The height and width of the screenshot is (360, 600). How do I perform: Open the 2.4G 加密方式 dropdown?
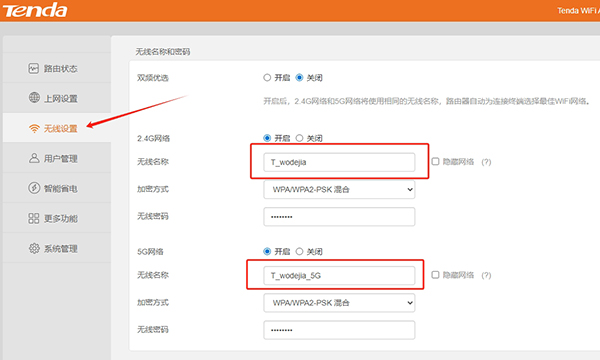click(339, 189)
